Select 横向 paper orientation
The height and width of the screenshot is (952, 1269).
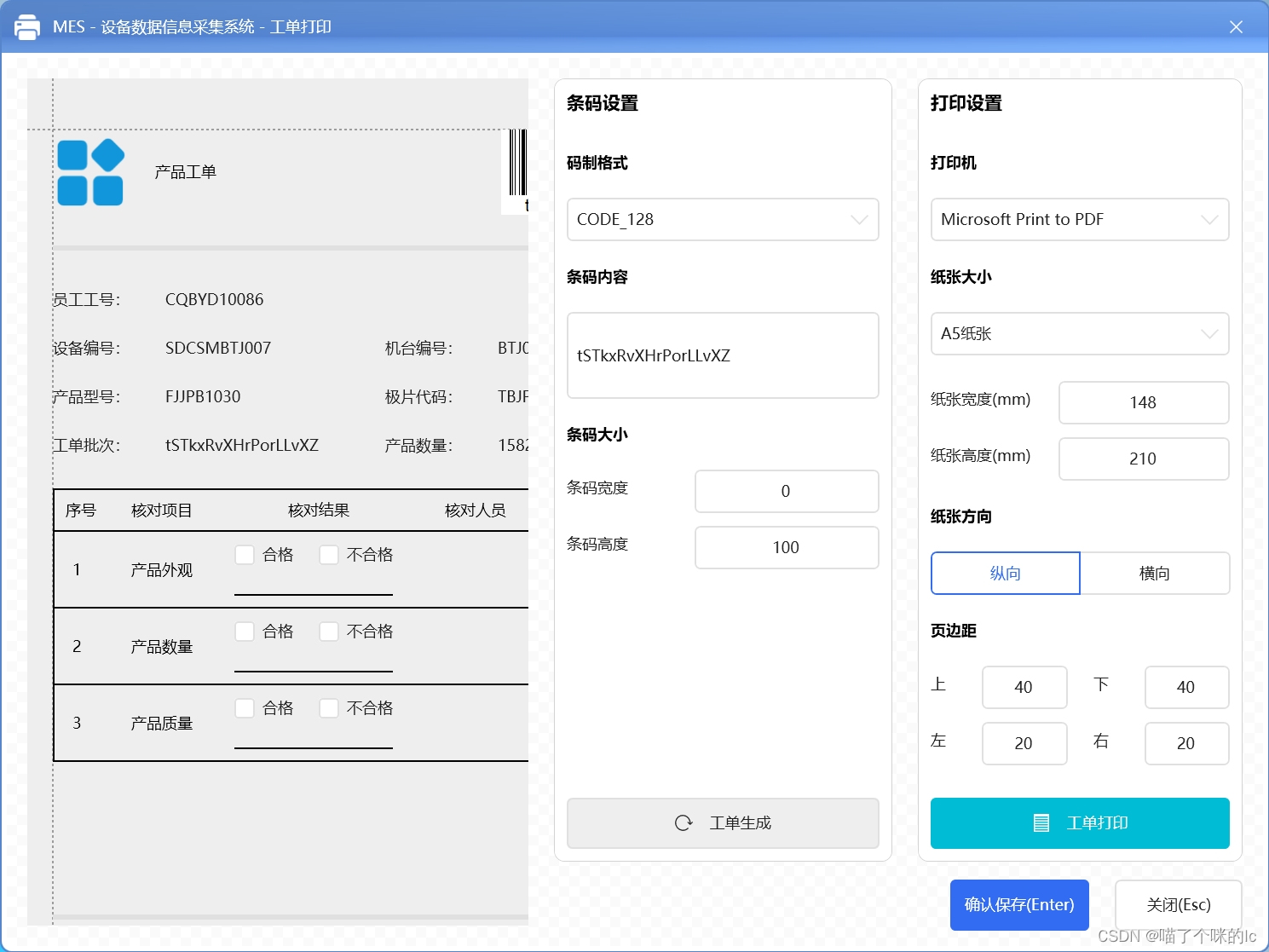point(1155,574)
